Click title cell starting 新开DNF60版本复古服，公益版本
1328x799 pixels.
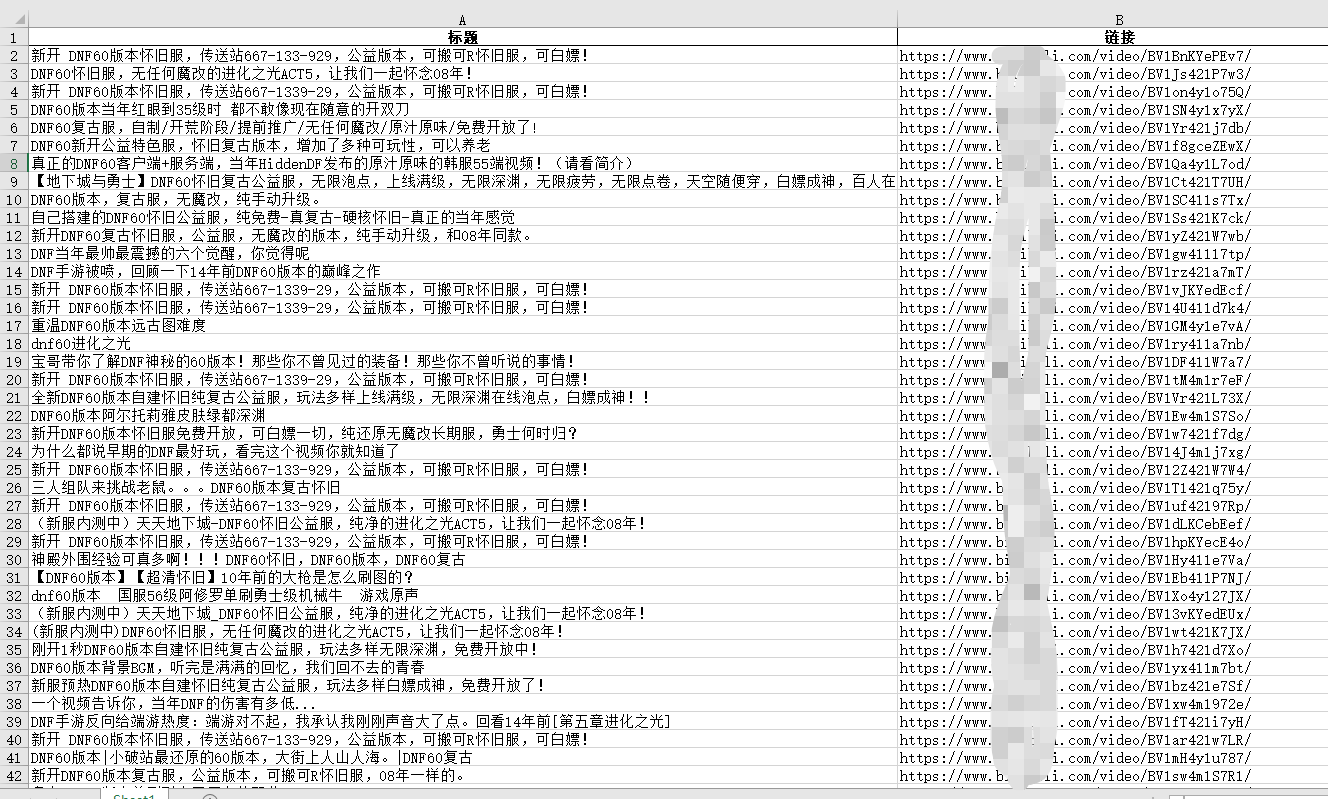coord(462,775)
